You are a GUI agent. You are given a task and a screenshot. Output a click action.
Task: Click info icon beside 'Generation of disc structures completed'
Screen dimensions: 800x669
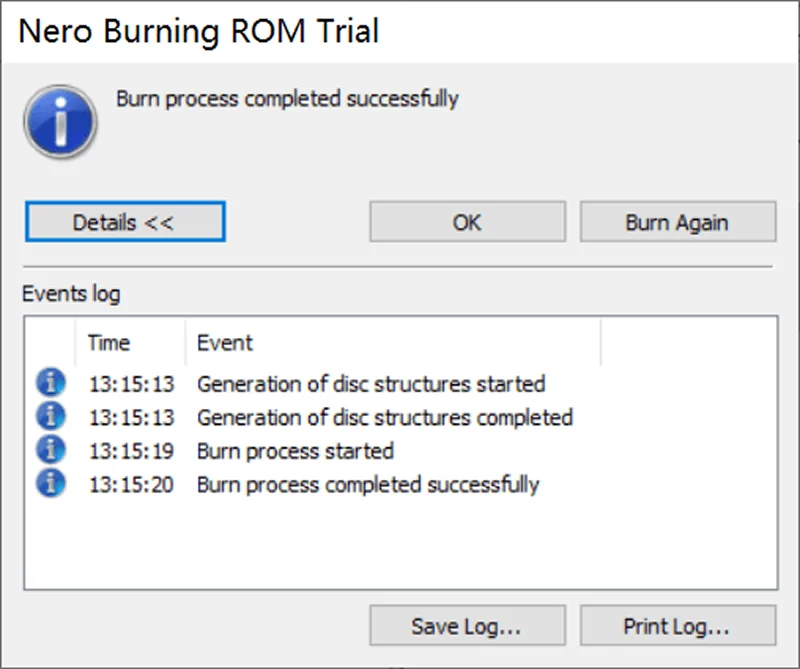pyautogui.click(x=51, y=416)
